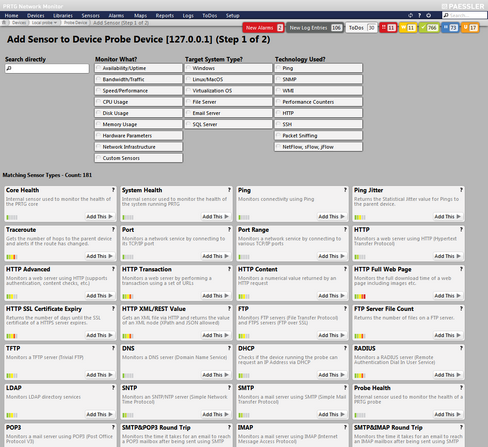
Task: Select CPU Usage filter option
Action: pos(139,102)
